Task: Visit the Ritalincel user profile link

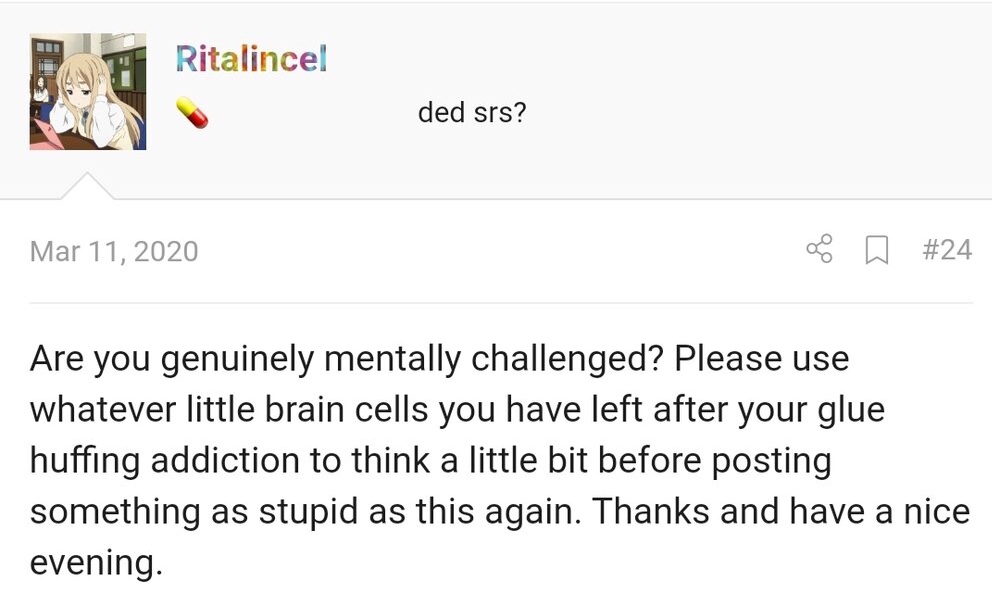Action: pos(251,59)
